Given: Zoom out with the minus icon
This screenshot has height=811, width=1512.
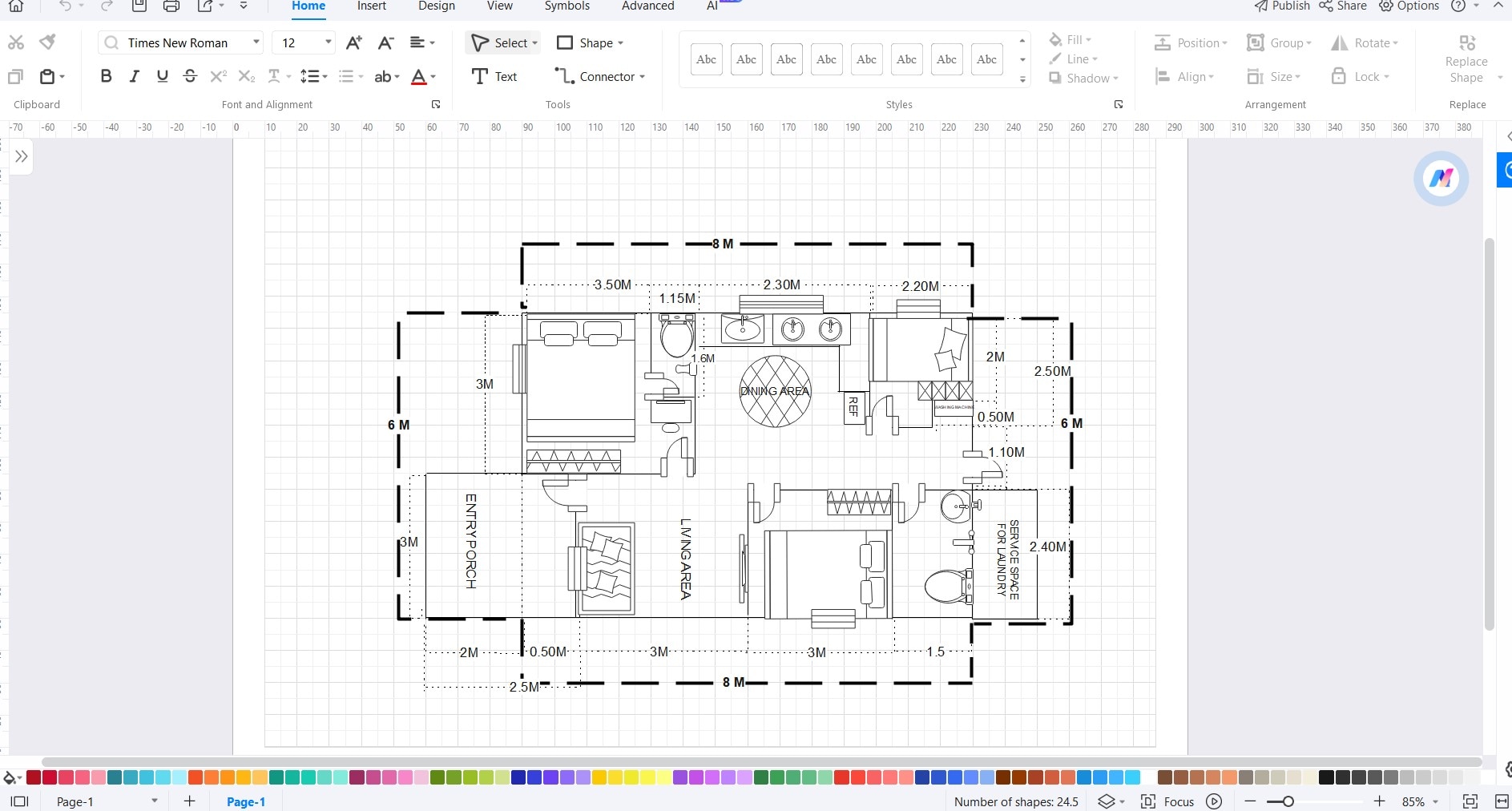Looking at the screenshot, I should point(1250,801).
